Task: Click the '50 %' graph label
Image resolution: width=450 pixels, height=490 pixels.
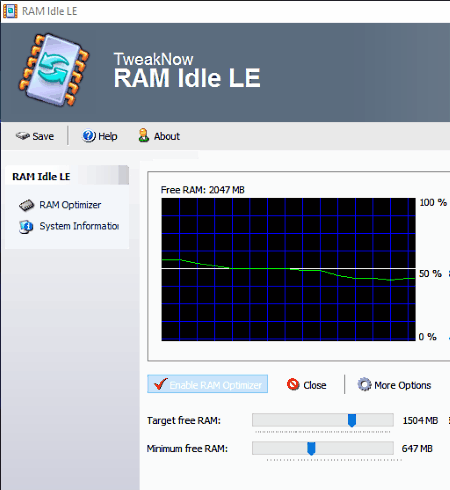Action: click(x=430, y=274)
